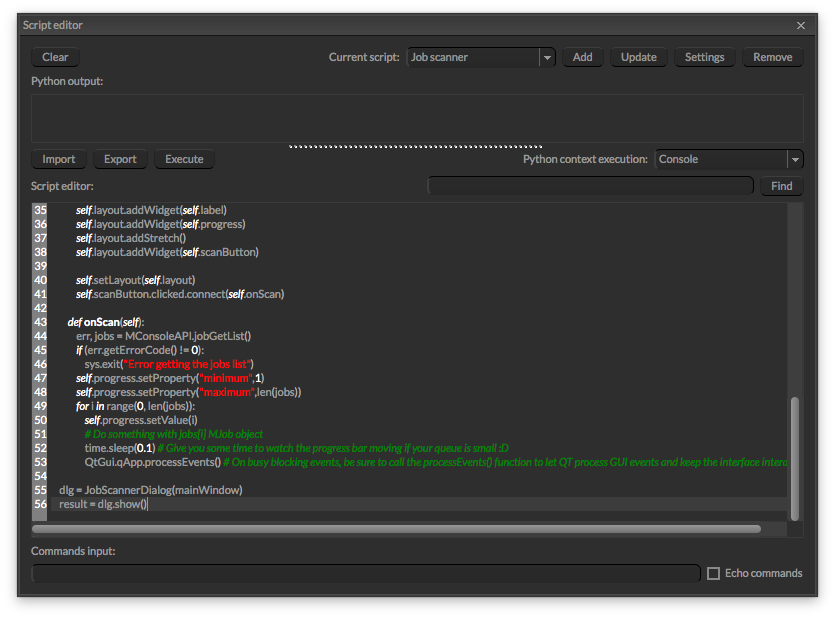Execute the script
Viewport: 835px width, 618px height.
click(x=184, y=159)
